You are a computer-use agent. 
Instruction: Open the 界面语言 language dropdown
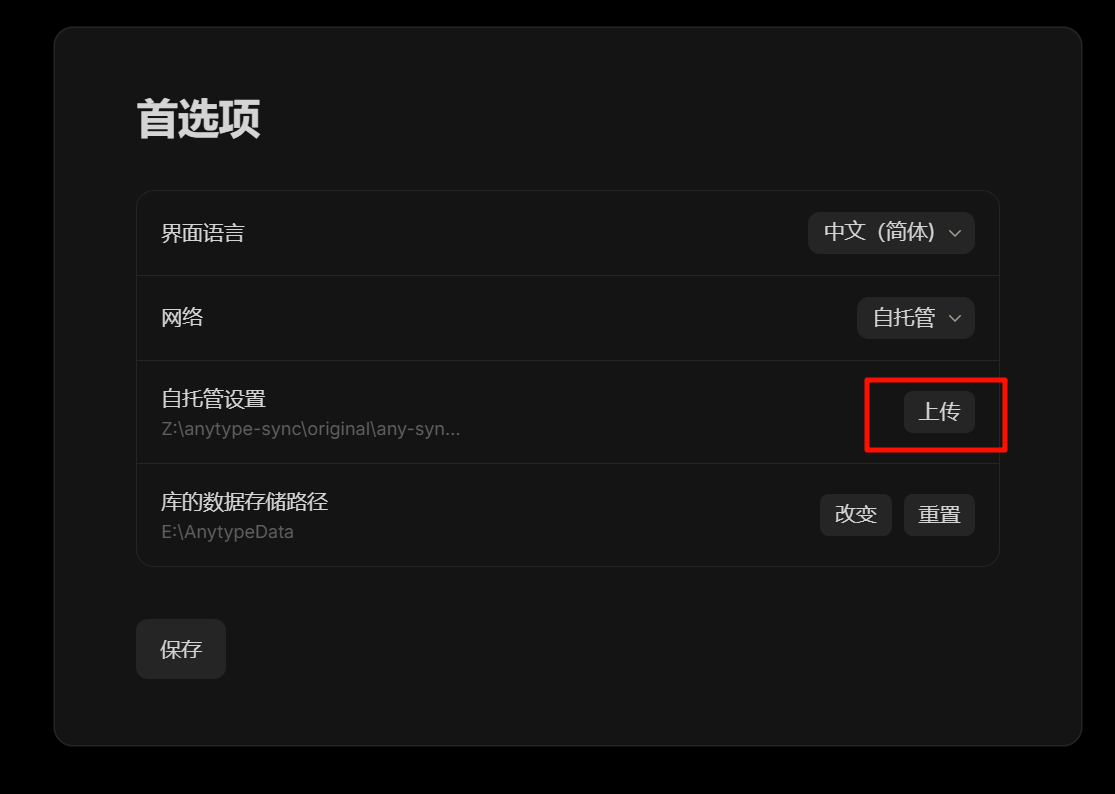click(891, 233)
